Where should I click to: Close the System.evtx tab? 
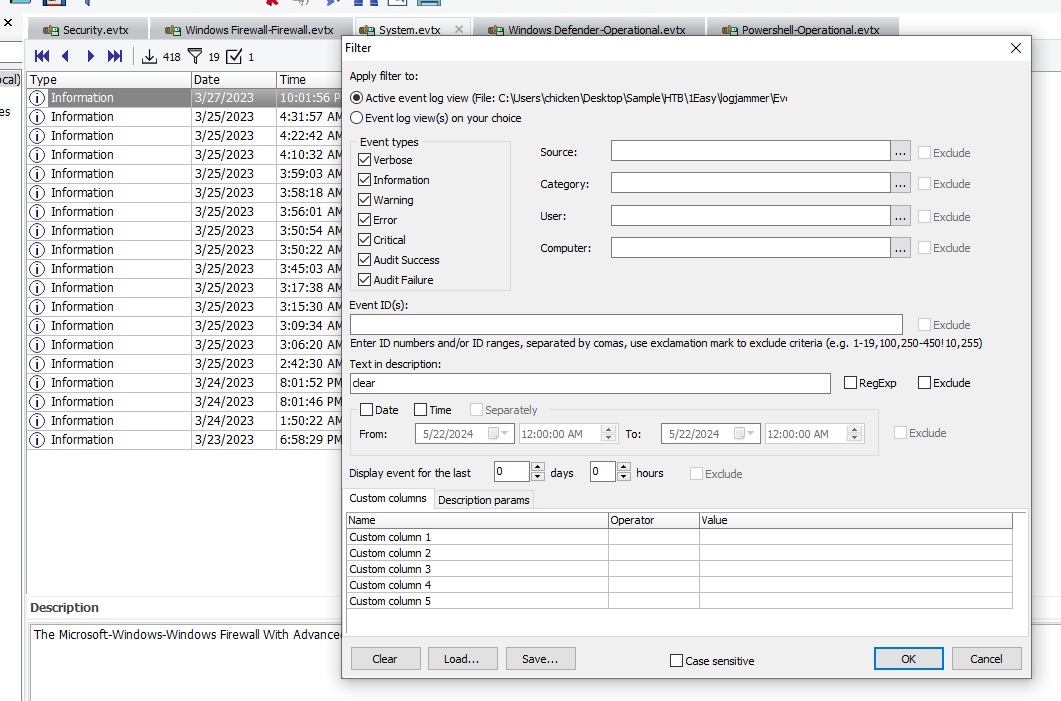click(x=459, y=29)
